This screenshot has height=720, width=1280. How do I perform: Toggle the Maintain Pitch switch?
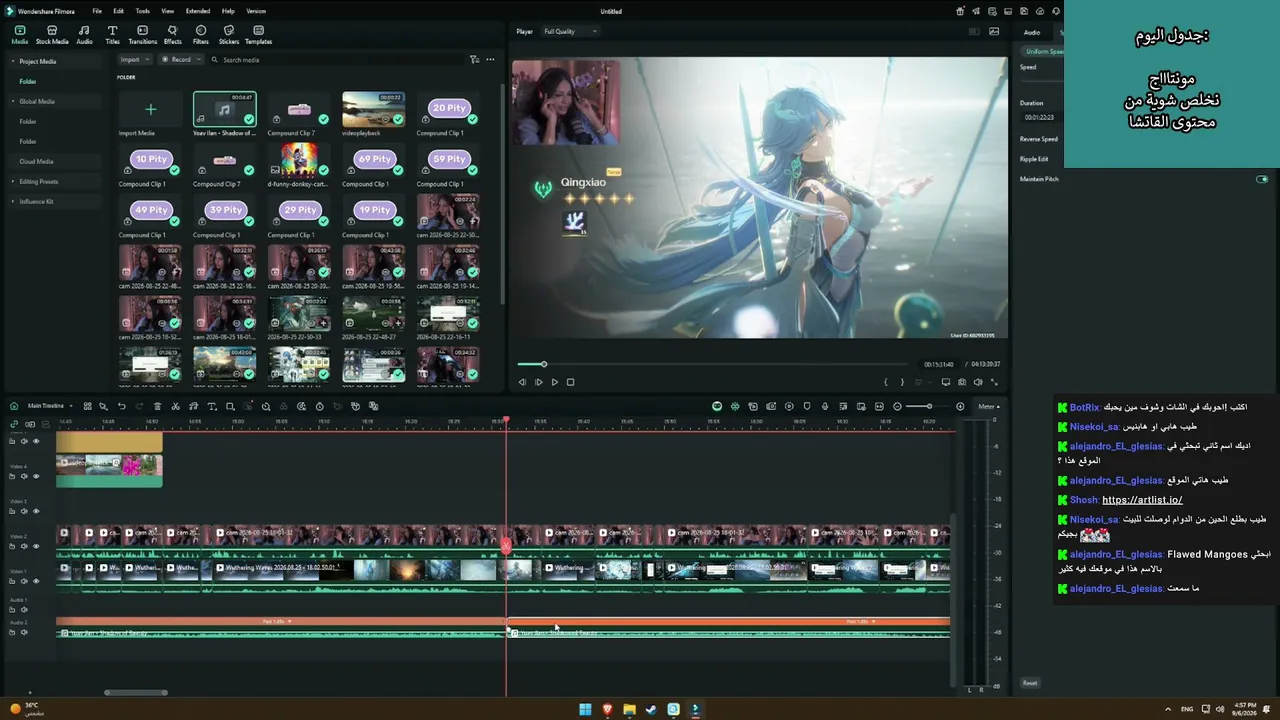pyautogui.click(x=1262, y=179)
